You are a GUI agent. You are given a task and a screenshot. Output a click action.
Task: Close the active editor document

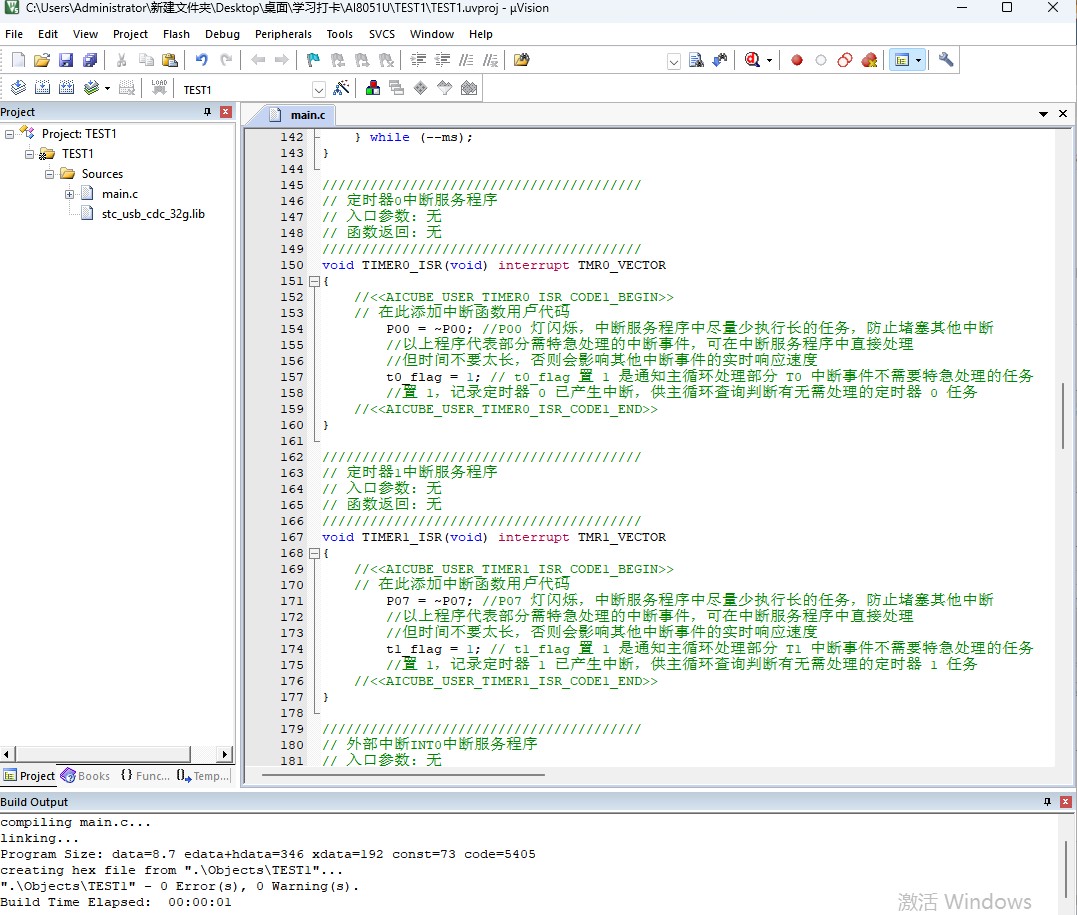click(x=1063, y=113)
